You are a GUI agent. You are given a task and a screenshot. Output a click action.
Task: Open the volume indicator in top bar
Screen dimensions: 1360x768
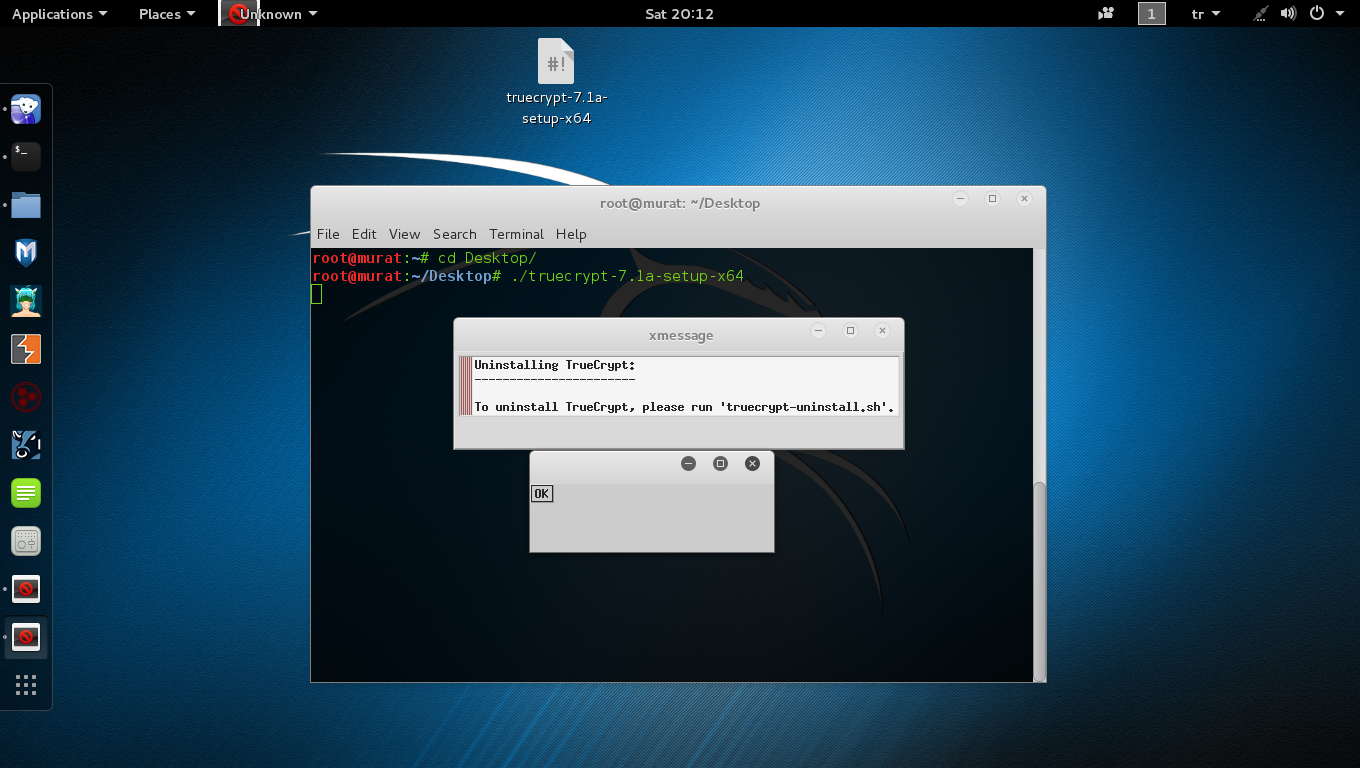[x=1288, y=14]
